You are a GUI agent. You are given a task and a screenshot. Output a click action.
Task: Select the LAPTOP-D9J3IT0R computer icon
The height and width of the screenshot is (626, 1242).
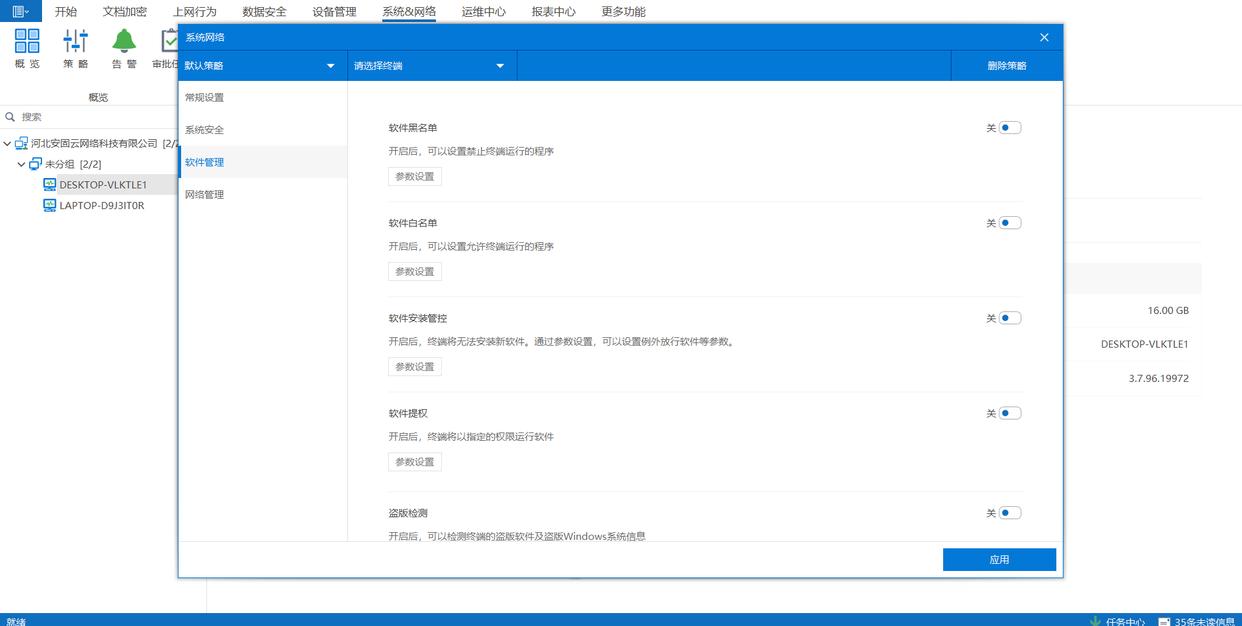pyautogui.click(x=50, y=206)
